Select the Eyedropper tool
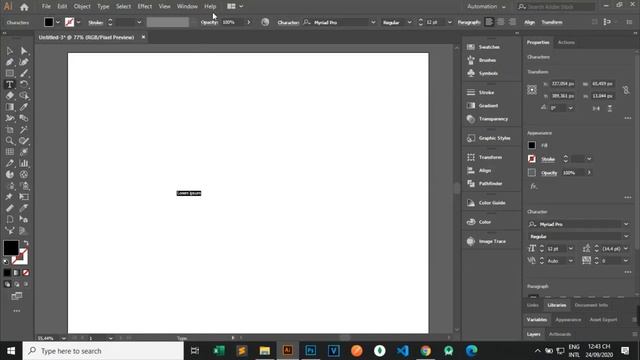640x360 pixels. click(24, 107)
